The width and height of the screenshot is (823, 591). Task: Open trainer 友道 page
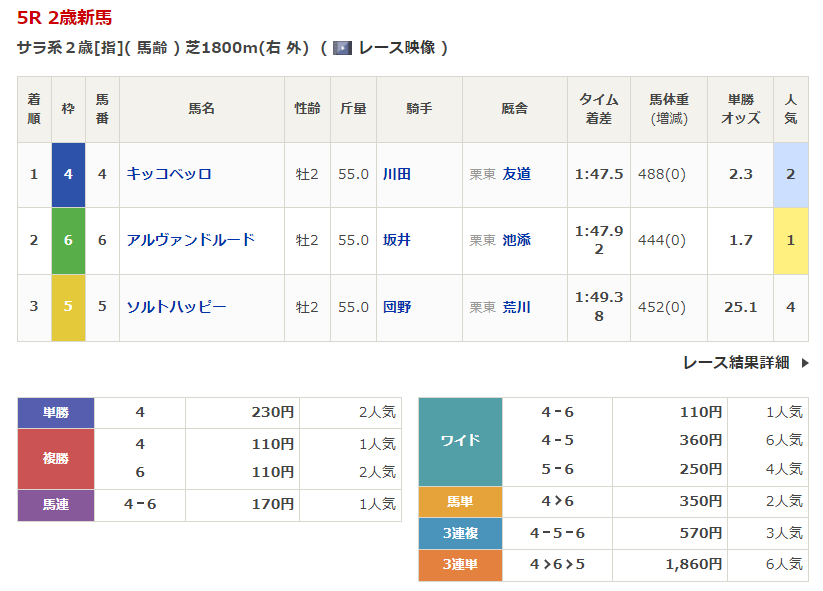coord(517,174)
